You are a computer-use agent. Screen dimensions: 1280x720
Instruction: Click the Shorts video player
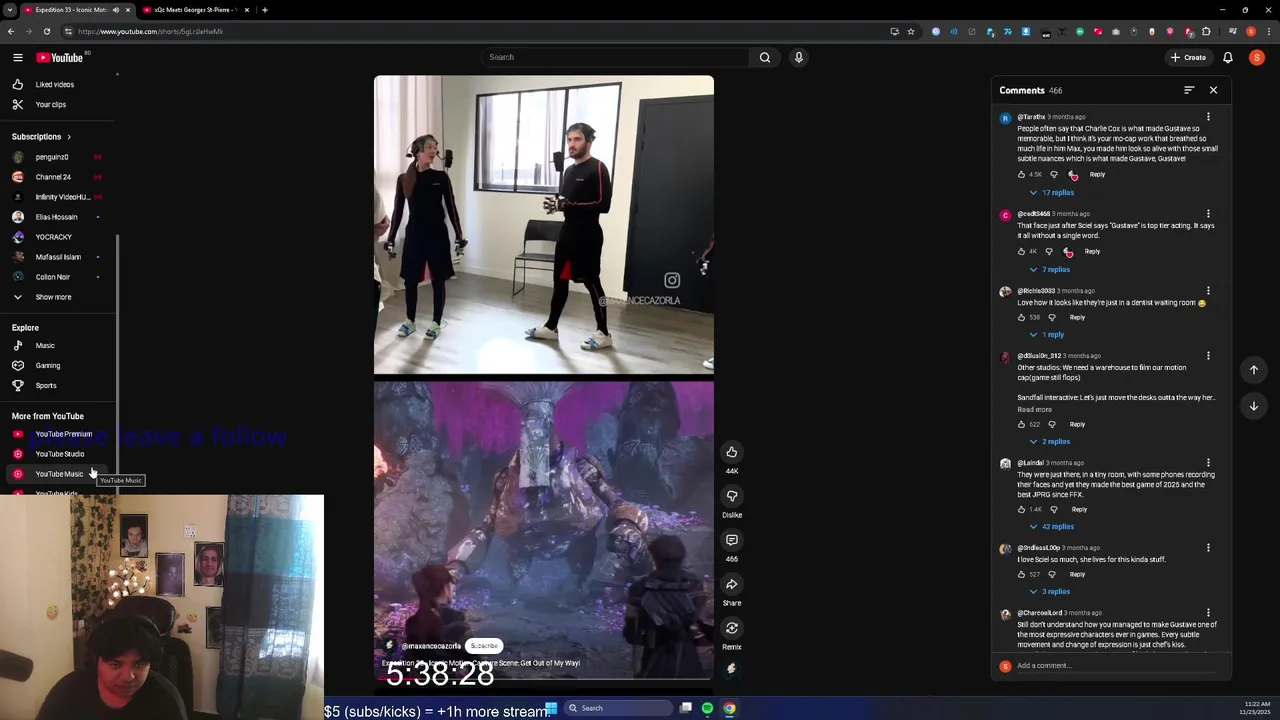[x=544, y=377]
